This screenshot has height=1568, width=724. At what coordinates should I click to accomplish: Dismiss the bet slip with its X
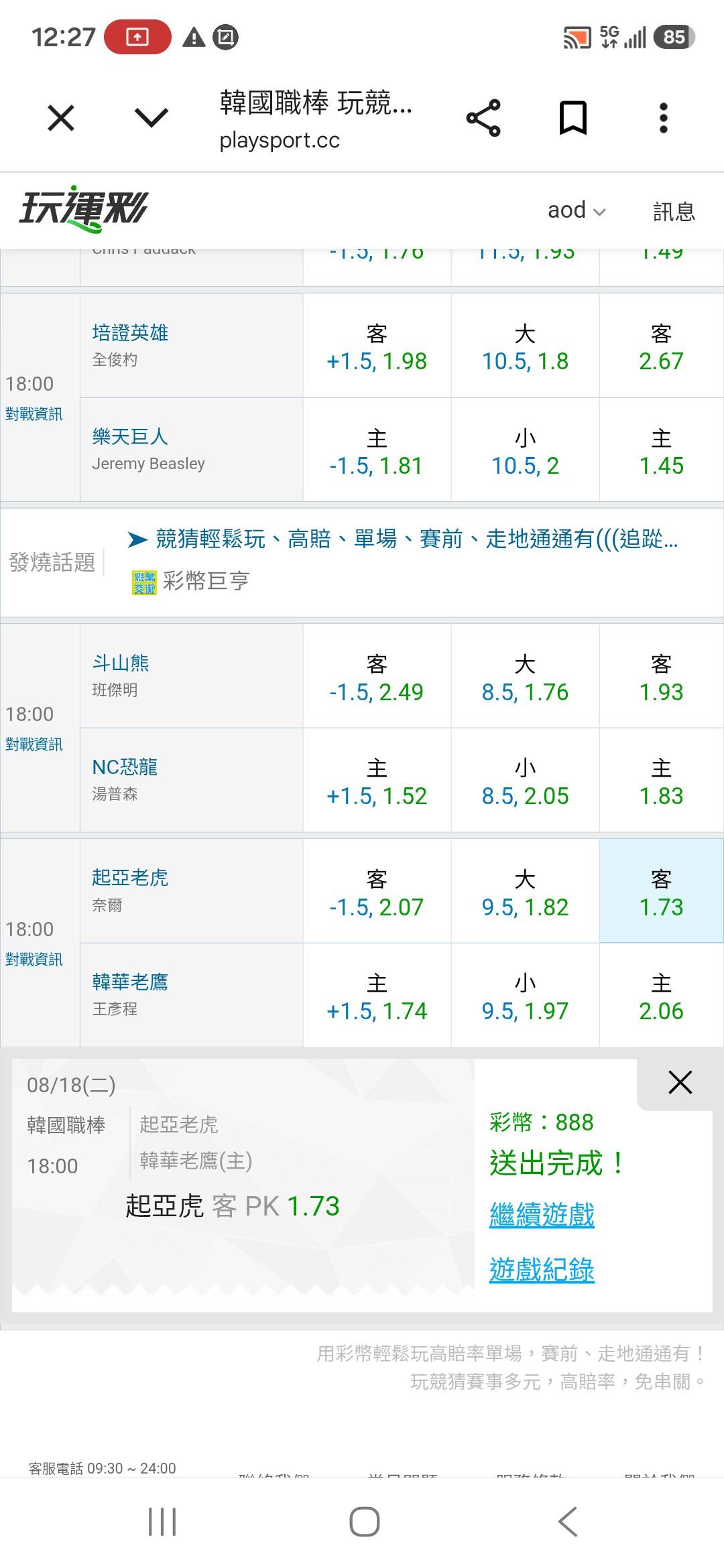(680, 1082)
